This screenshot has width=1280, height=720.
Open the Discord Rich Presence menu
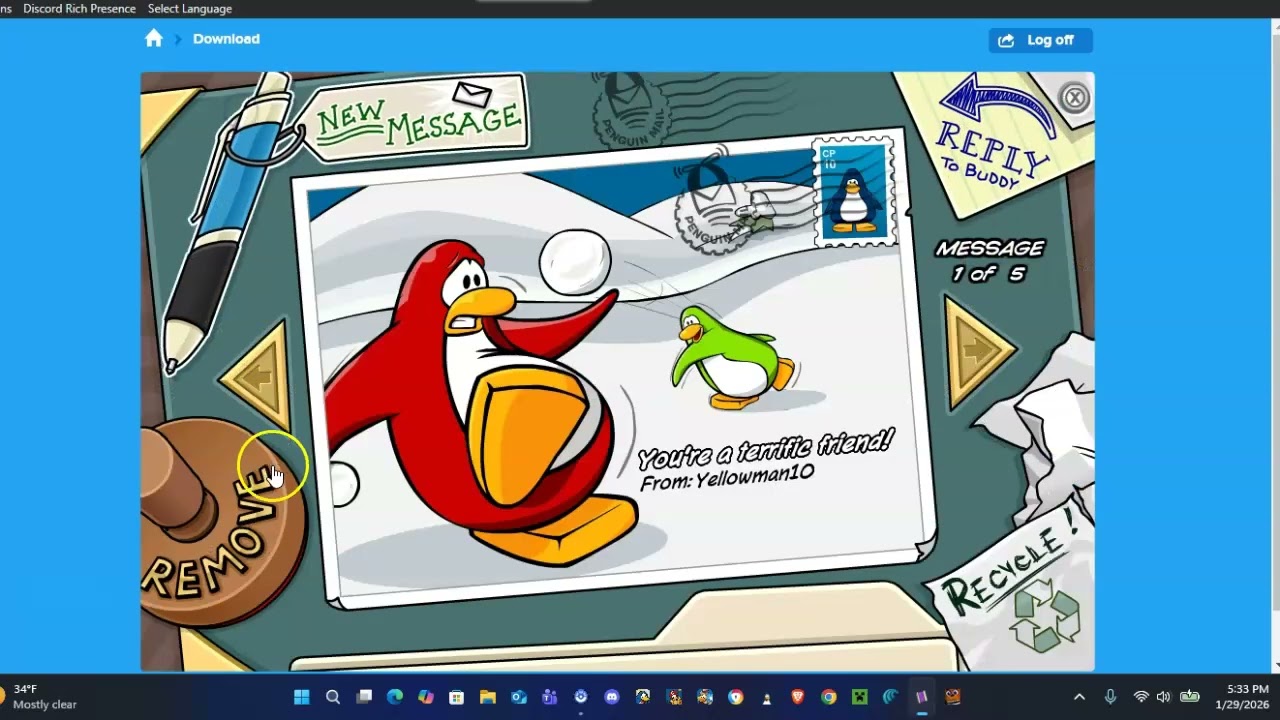point(79,8)
